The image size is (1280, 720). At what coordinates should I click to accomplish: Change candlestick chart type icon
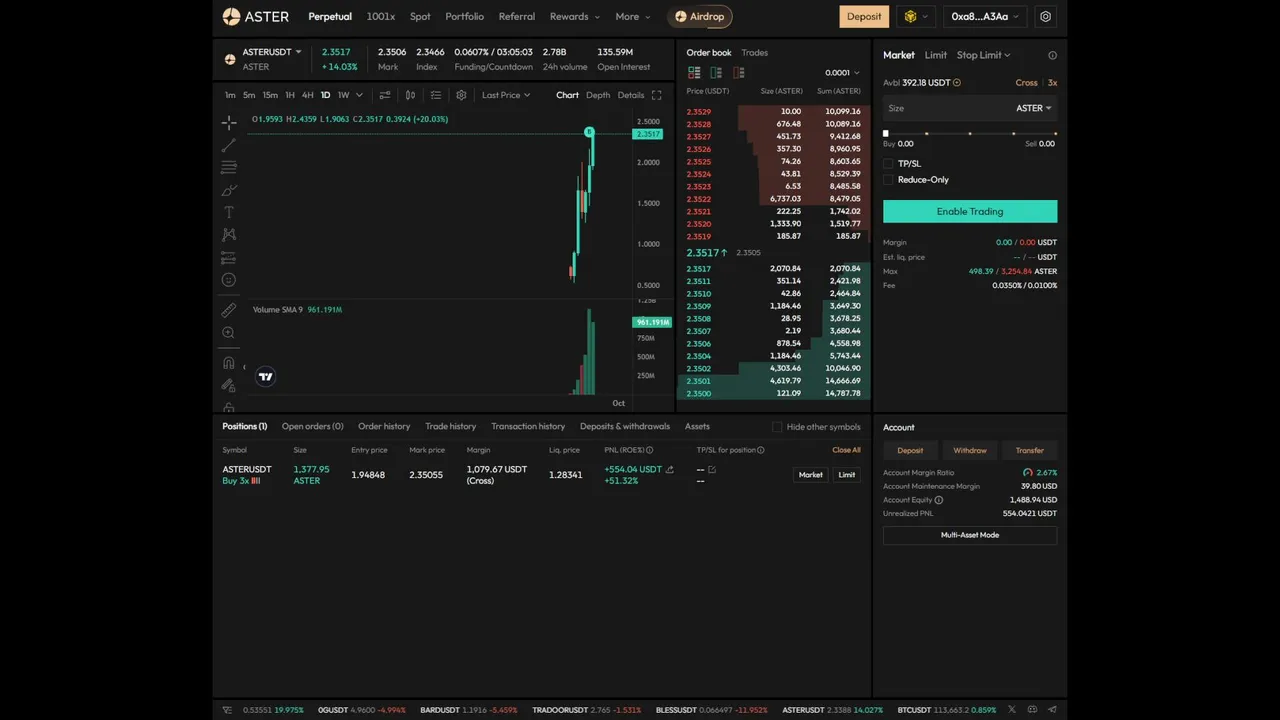(410, 95)
